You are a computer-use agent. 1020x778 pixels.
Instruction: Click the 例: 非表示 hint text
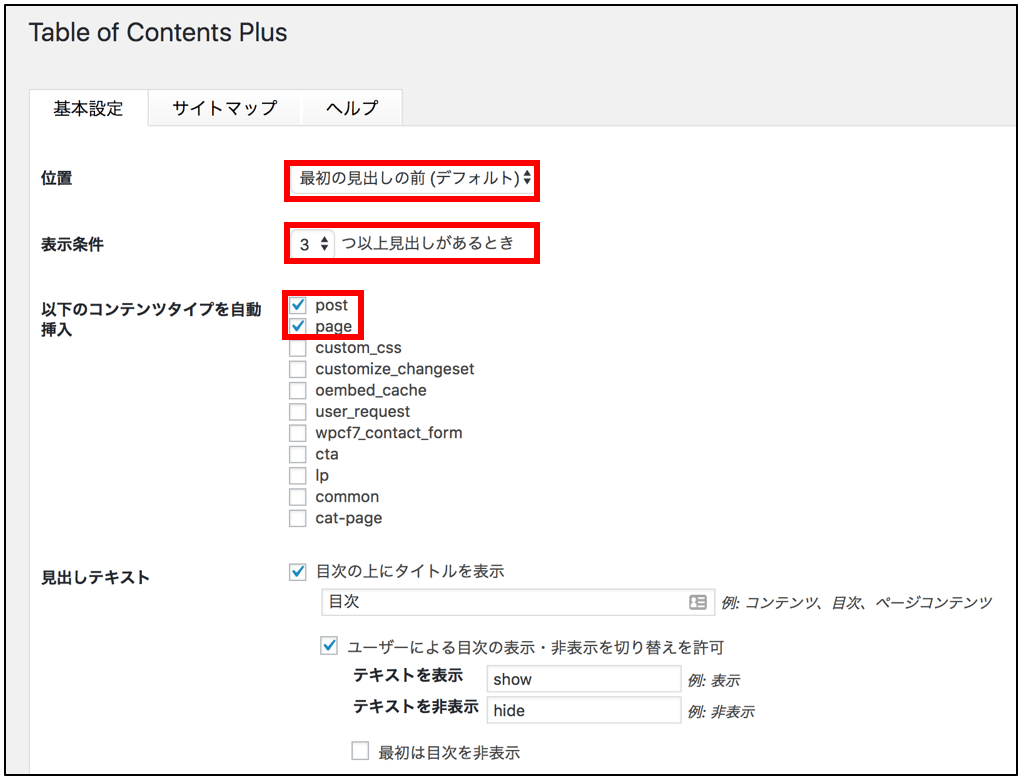[721, 712]
